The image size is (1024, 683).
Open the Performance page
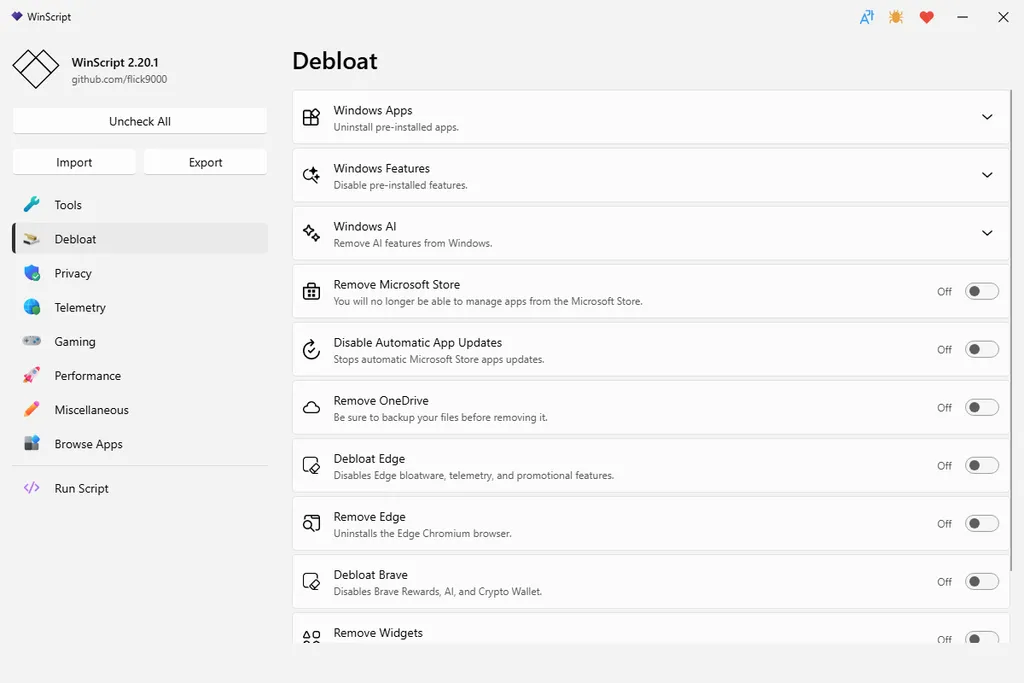(140, 375)
